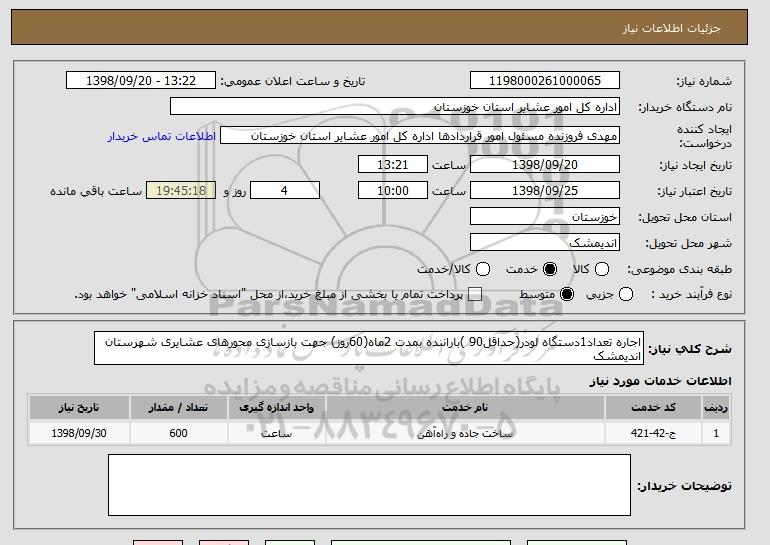Click row number 1 in the services table
This screenshot has height=545, width=770.
point(716,433)
